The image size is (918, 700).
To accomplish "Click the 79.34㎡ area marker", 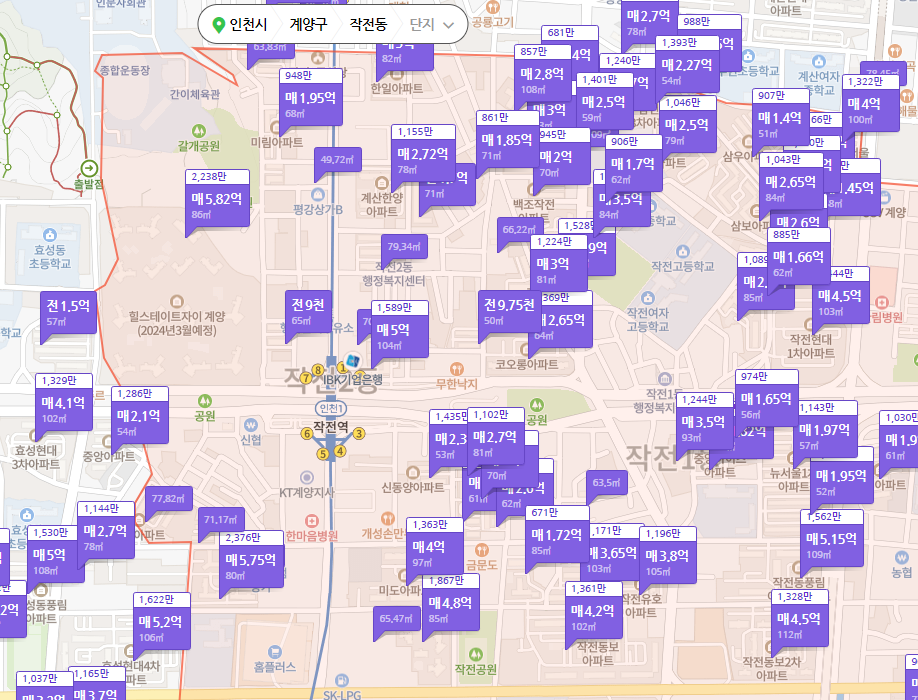I will tap(404, 247).
